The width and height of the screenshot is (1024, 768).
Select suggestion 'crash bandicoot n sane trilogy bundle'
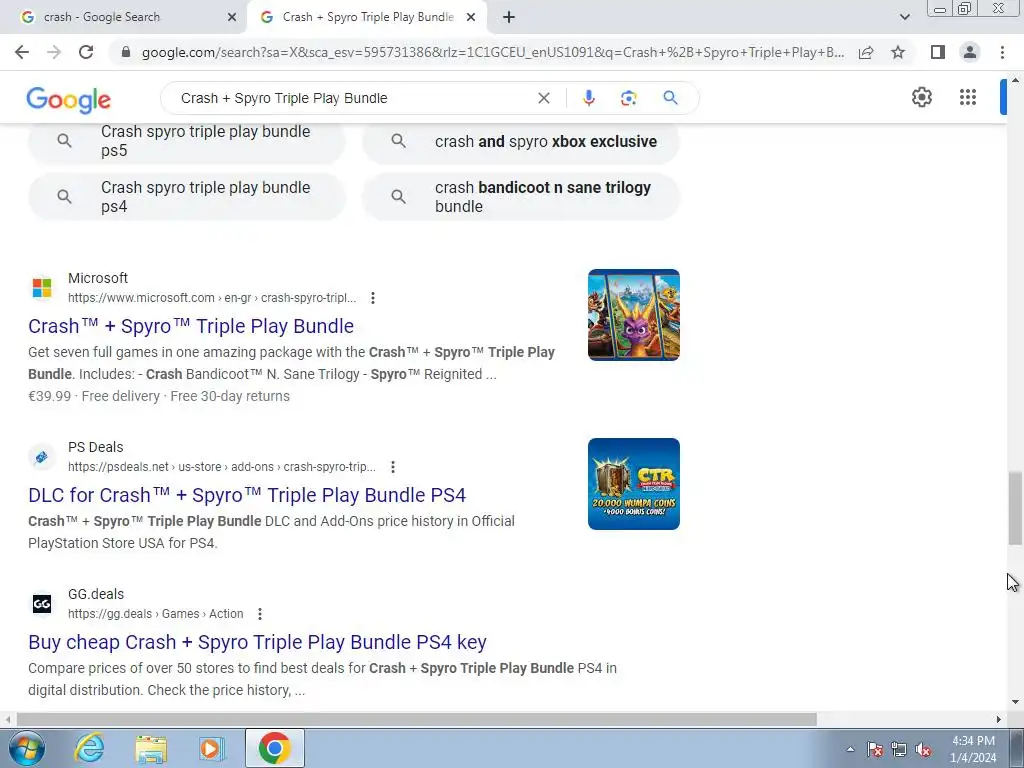pos(521,197)
